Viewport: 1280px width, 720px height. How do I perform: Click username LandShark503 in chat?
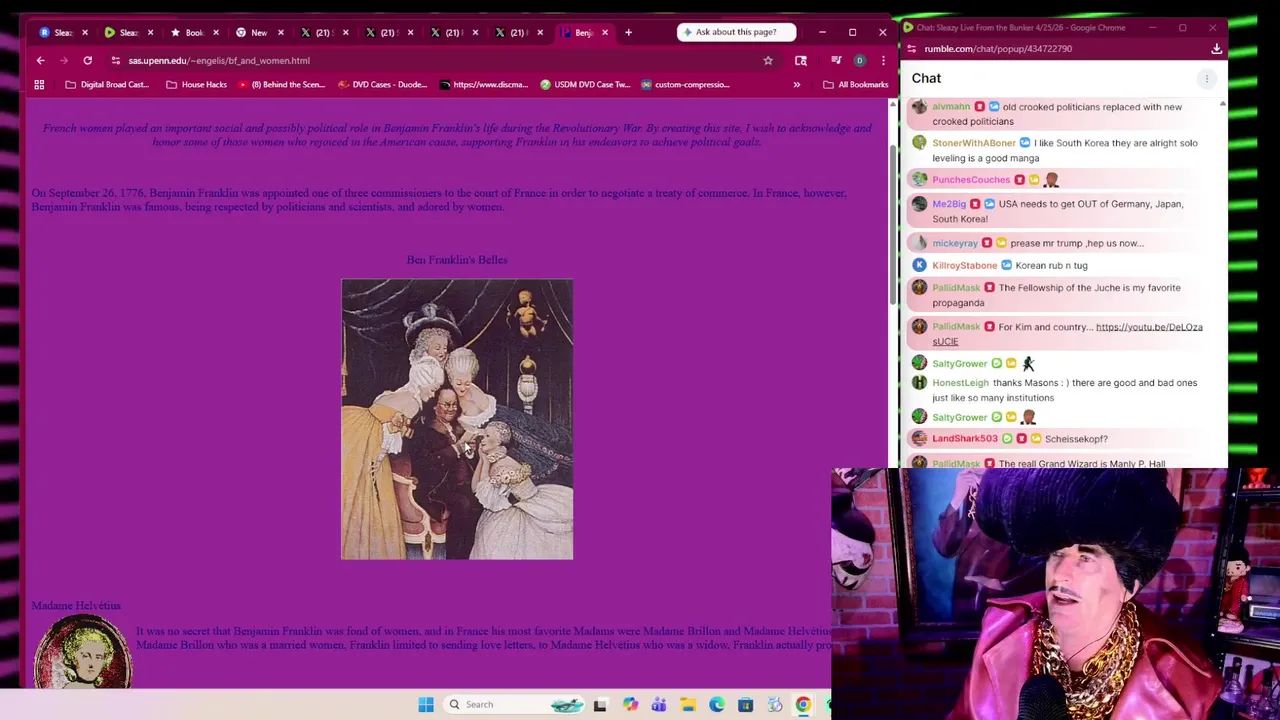965,439
